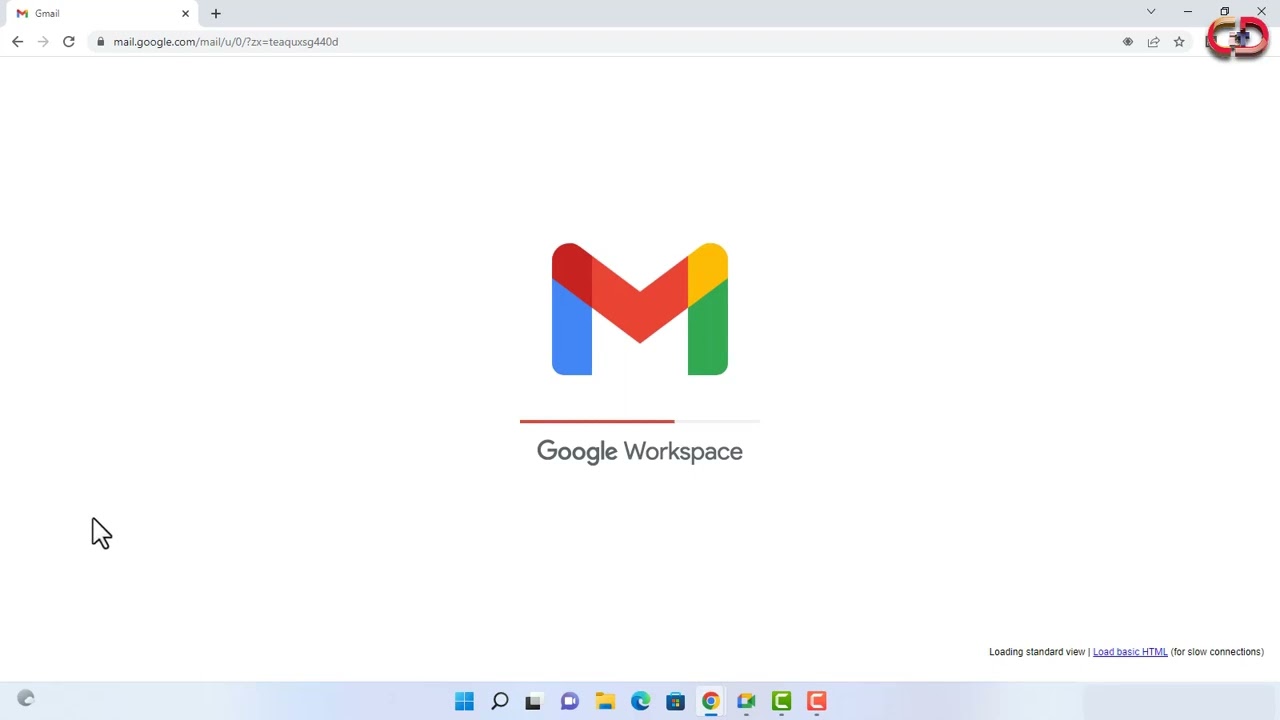Click the widgets icon on taskbar left corner
Viewport: 1280px width, 720px height.
tap(26, 699)
